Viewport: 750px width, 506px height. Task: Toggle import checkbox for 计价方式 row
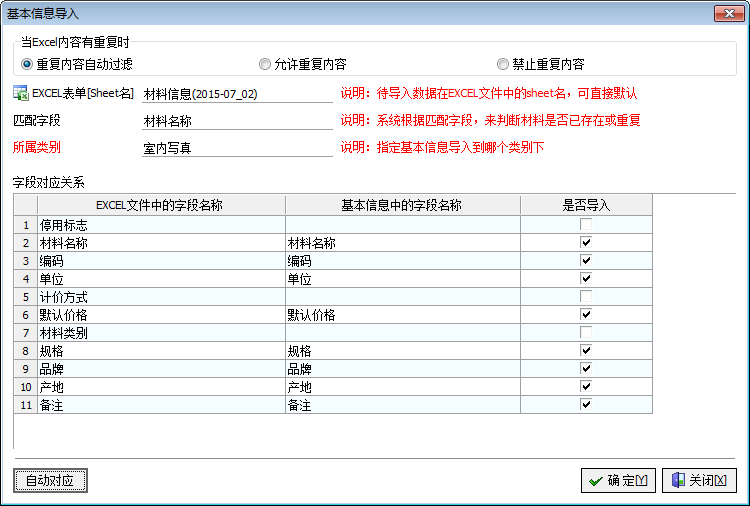click(x=586, y=297)
